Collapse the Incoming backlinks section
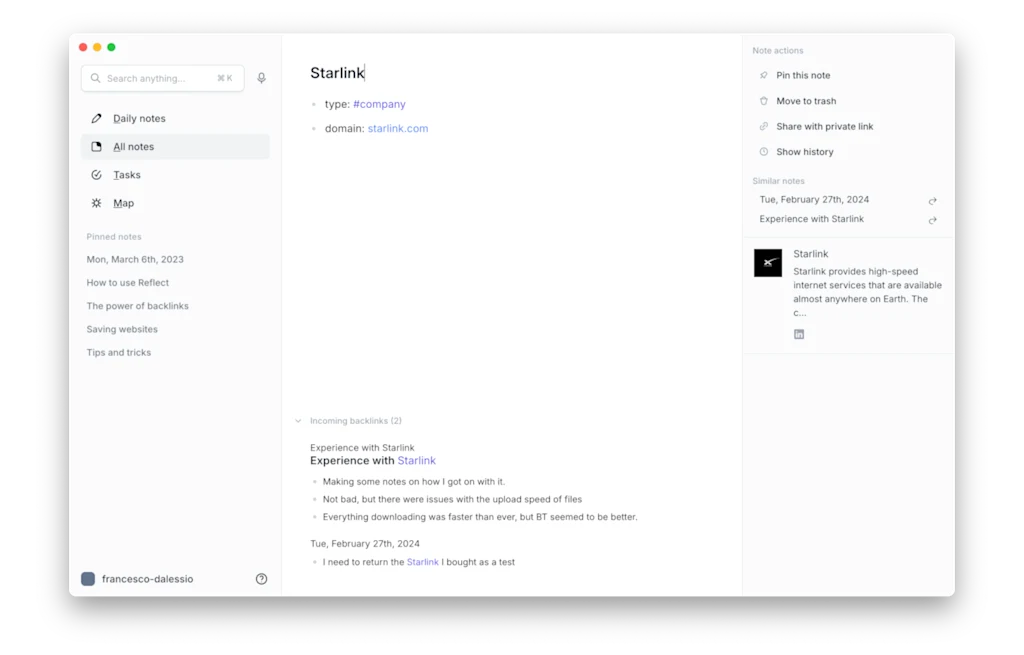The image size is (1024, 655). pos(297,421)
